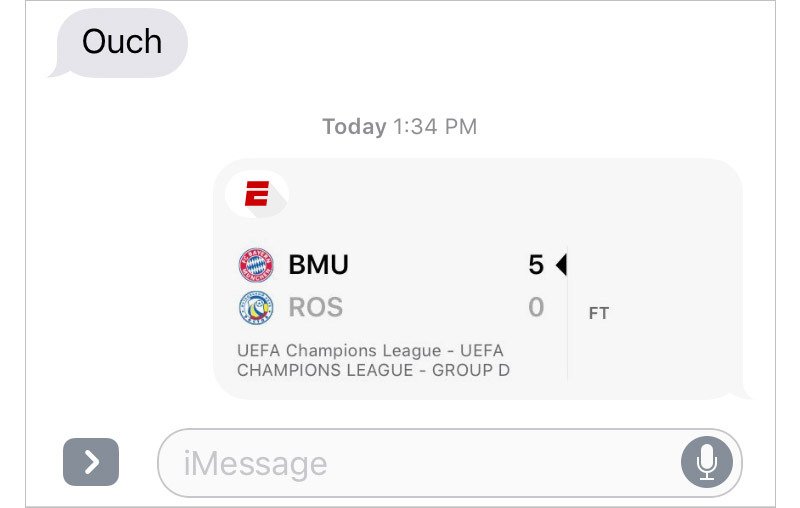Screen dimensions: 800x508
Task: Tap the Ouch message bubble
Action: [122, 42]
